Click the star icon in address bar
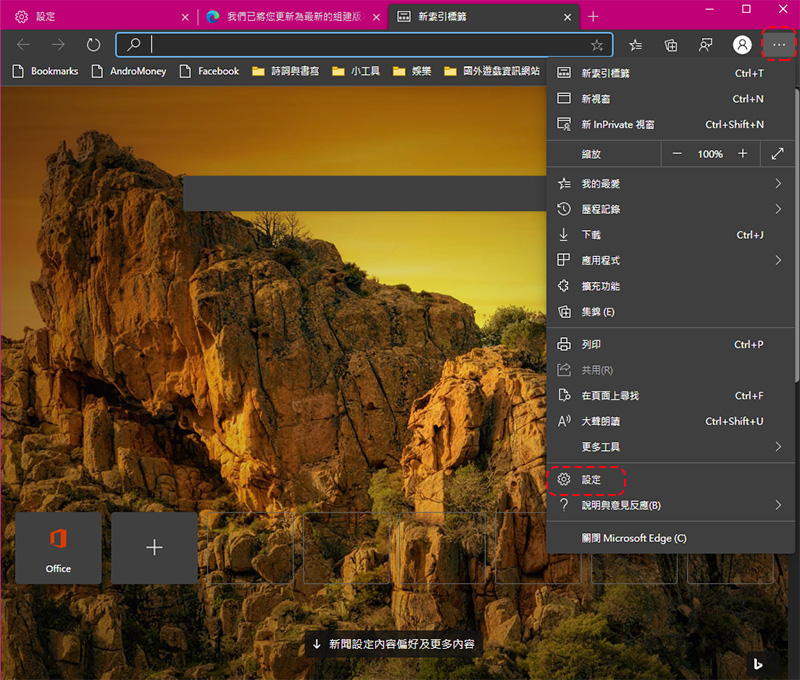The image size is (800, 680). pyautogui.click(x=597, y=45)
